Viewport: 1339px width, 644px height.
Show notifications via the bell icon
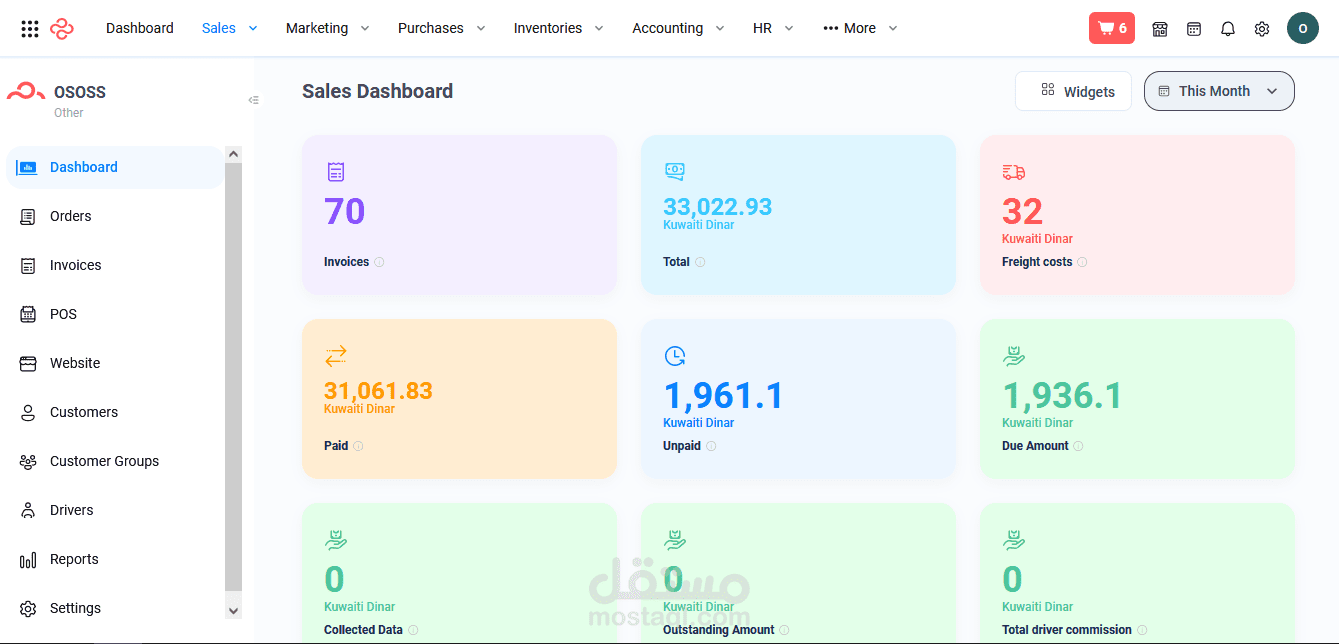1228,29
